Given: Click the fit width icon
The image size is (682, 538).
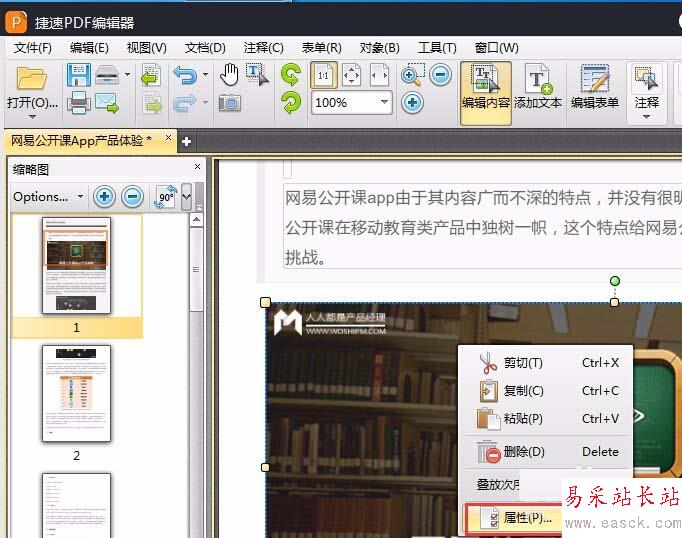Looking at the screenshot, I should click(379, 75).
